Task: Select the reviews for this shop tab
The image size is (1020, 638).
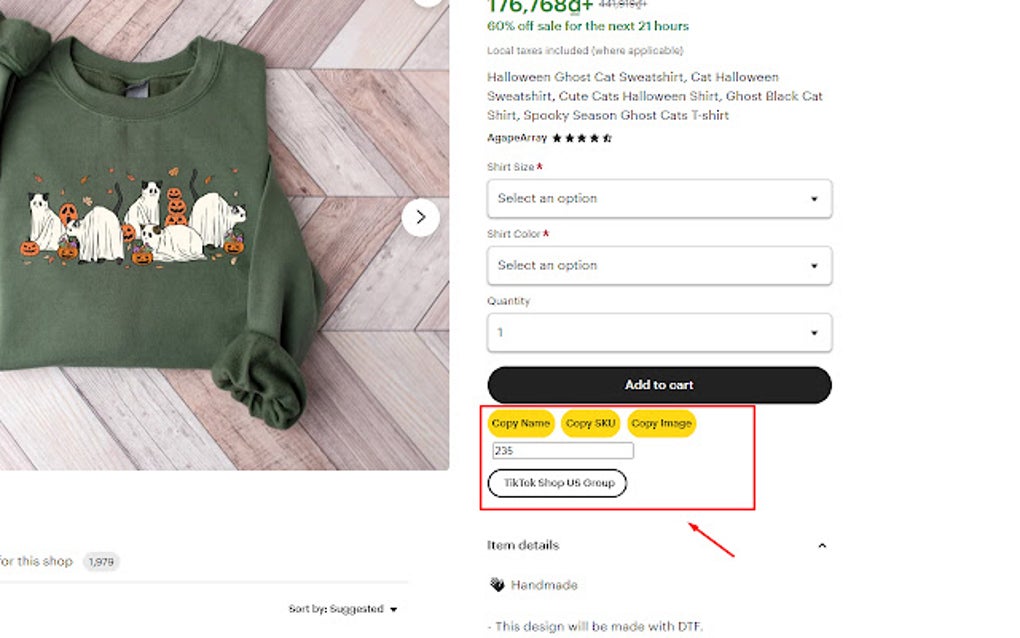Action: click(36, 561)
